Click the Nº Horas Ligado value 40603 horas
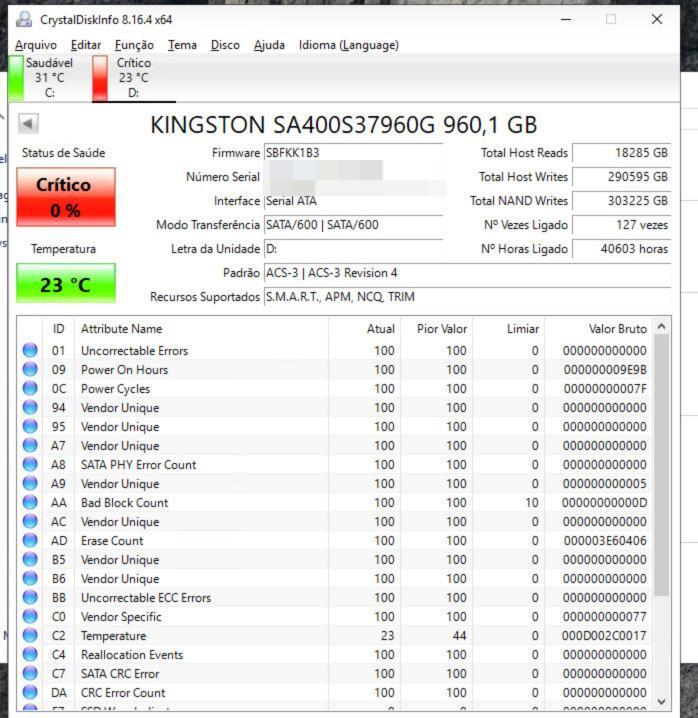698x718 pixels. pyautogui.click(x=622, y=249)
